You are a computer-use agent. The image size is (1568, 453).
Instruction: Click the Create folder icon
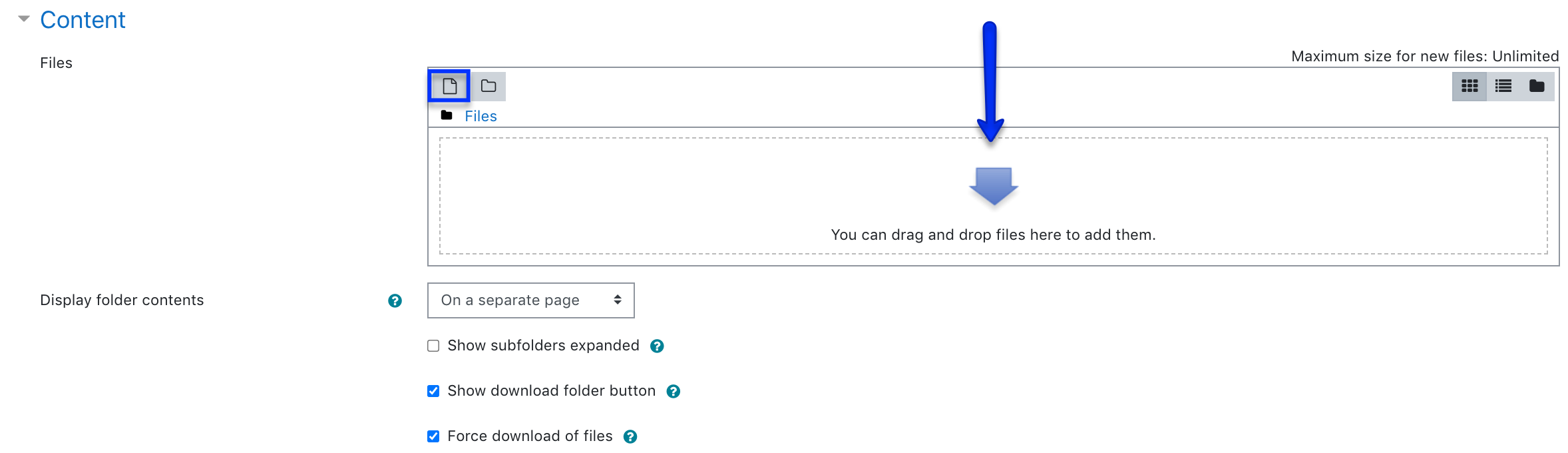click(x=489, y=86)
